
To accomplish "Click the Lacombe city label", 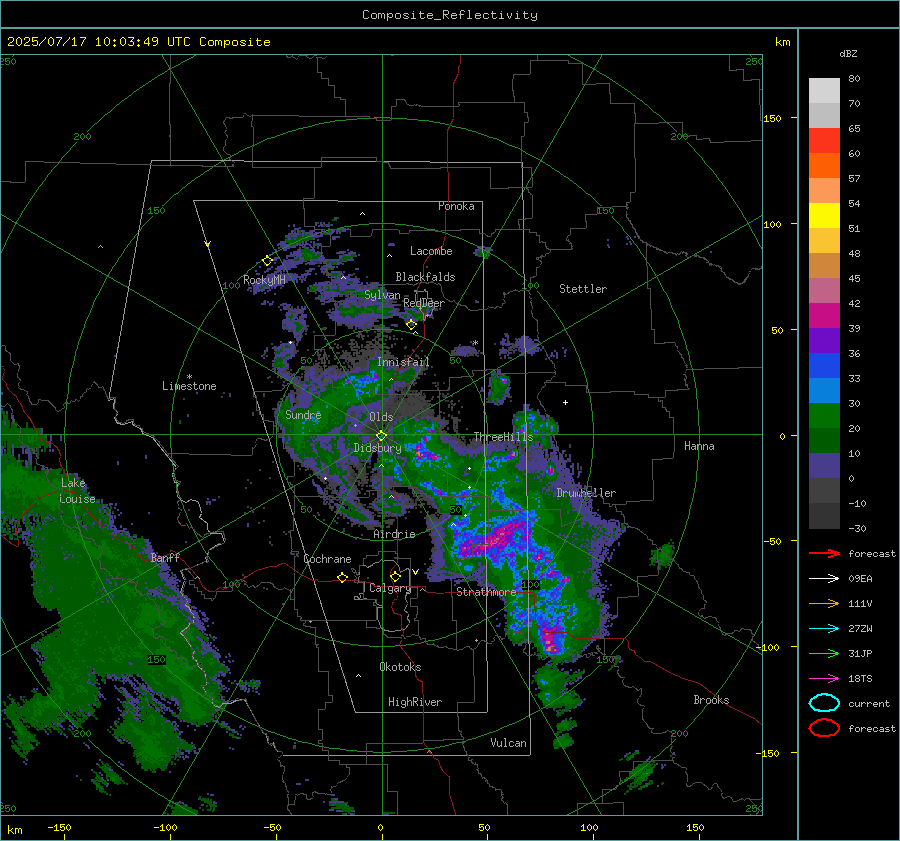I will (x=431, y=251).
